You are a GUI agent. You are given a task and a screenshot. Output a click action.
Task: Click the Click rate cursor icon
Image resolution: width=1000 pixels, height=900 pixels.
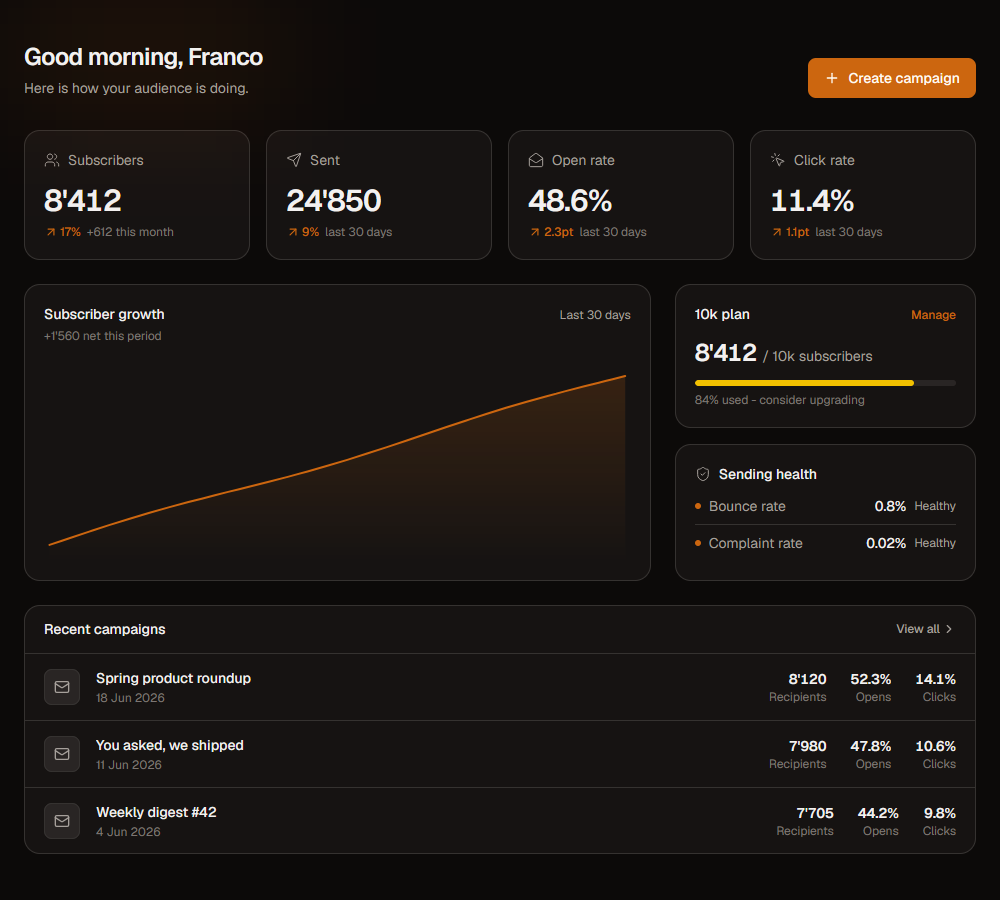[777, 160]
